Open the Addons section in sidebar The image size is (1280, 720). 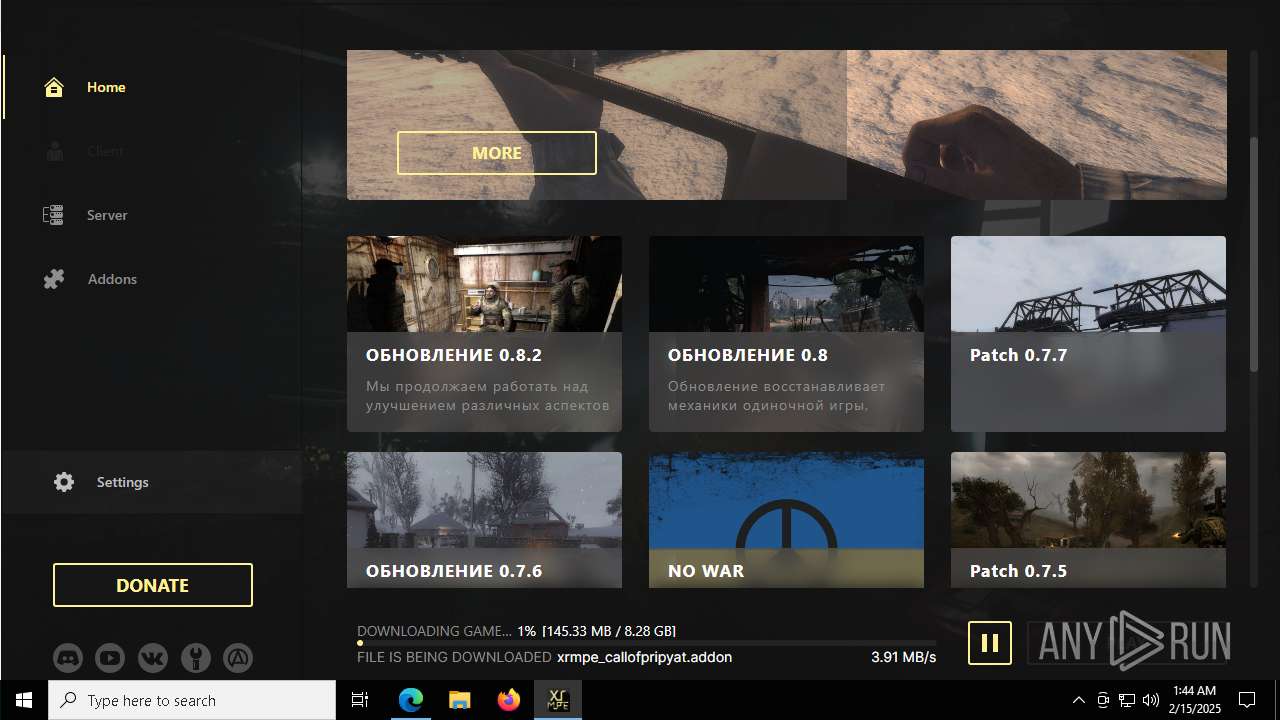click(x=152, y=279)
